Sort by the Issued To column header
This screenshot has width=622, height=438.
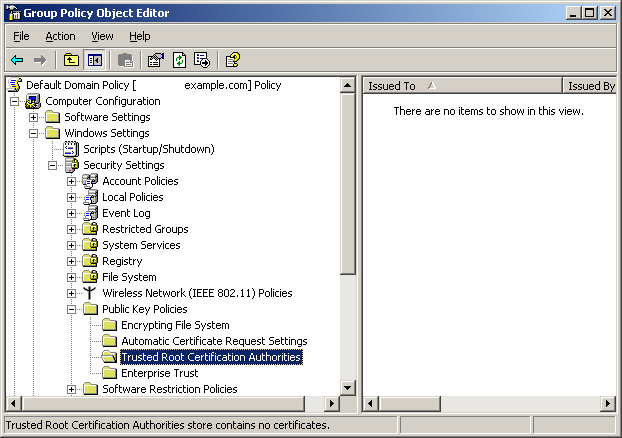click(x=460, y=86)
